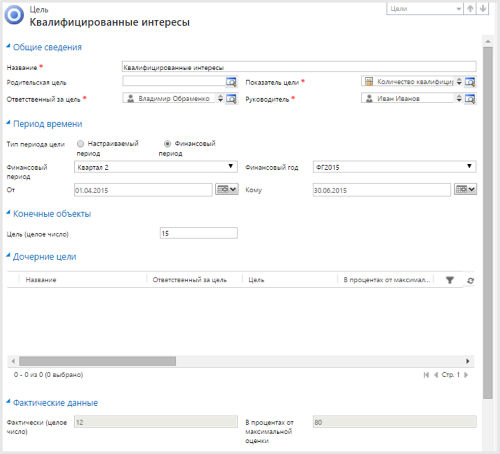Collapse the Фактические данные section
The height and width of the screenshot is (454, 500).
pyautogui.click(x=8, y=402)
